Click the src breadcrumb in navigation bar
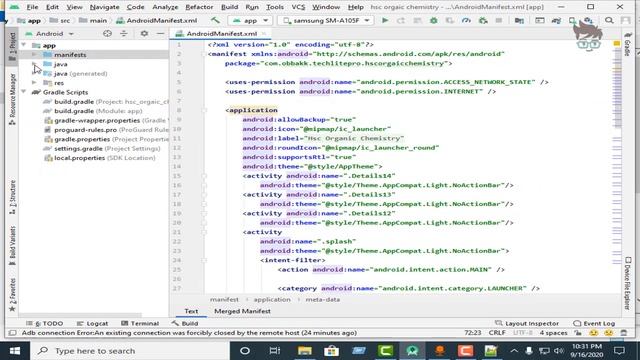 pyautogui.click(x=60, y=20)
